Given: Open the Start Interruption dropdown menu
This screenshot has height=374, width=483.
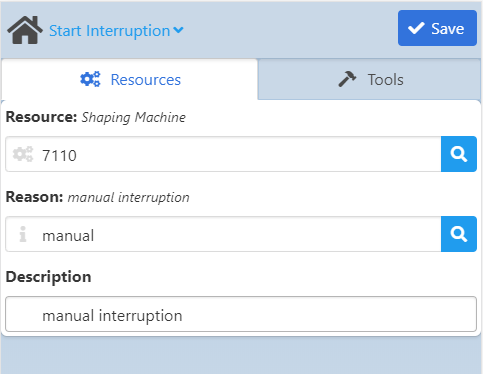Looking at the screenshot, I should pyautogui.click(x=116, y=31).
